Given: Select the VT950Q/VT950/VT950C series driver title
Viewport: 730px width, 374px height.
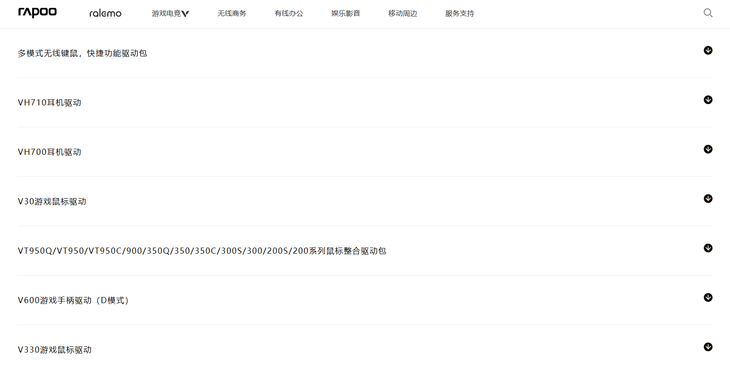Looking at the screenshot, I should pos(202,251).
